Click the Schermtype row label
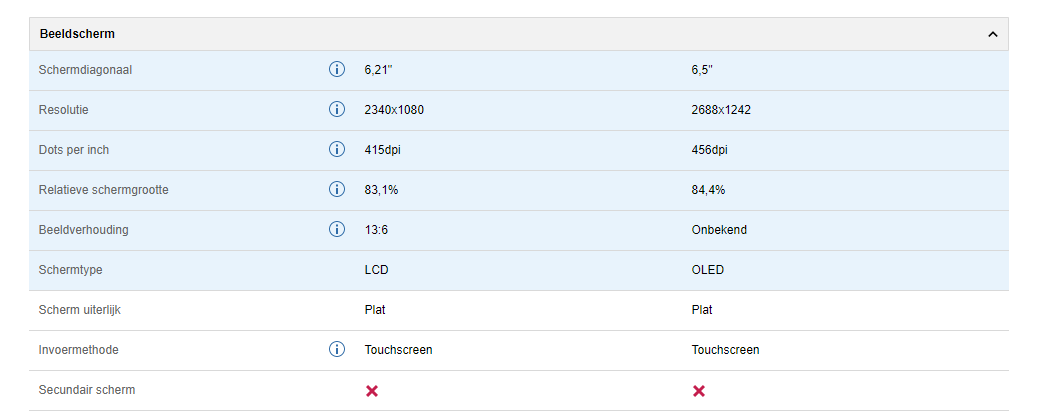The height and width of the screenshot is (412, 1048). pyautogui.click(x=70, y=270)
